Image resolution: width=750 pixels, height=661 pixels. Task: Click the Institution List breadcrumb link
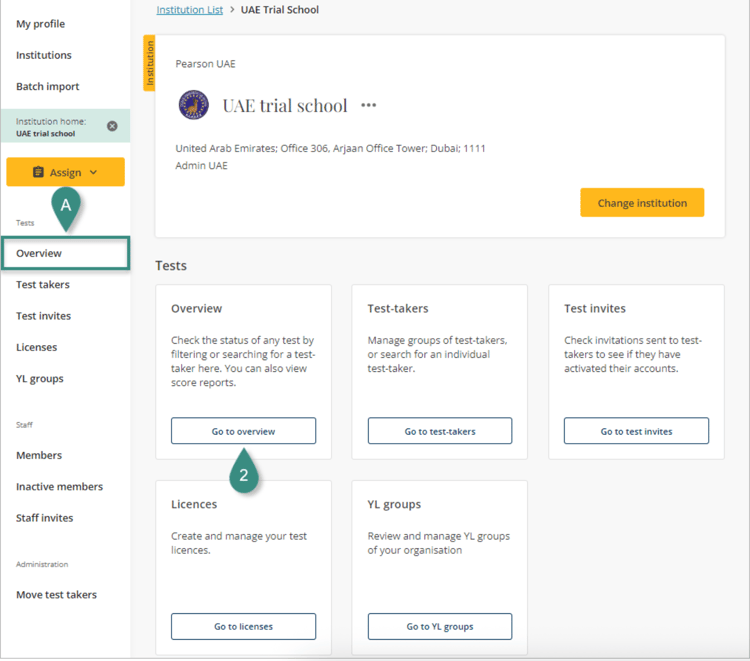click(192, 10)
